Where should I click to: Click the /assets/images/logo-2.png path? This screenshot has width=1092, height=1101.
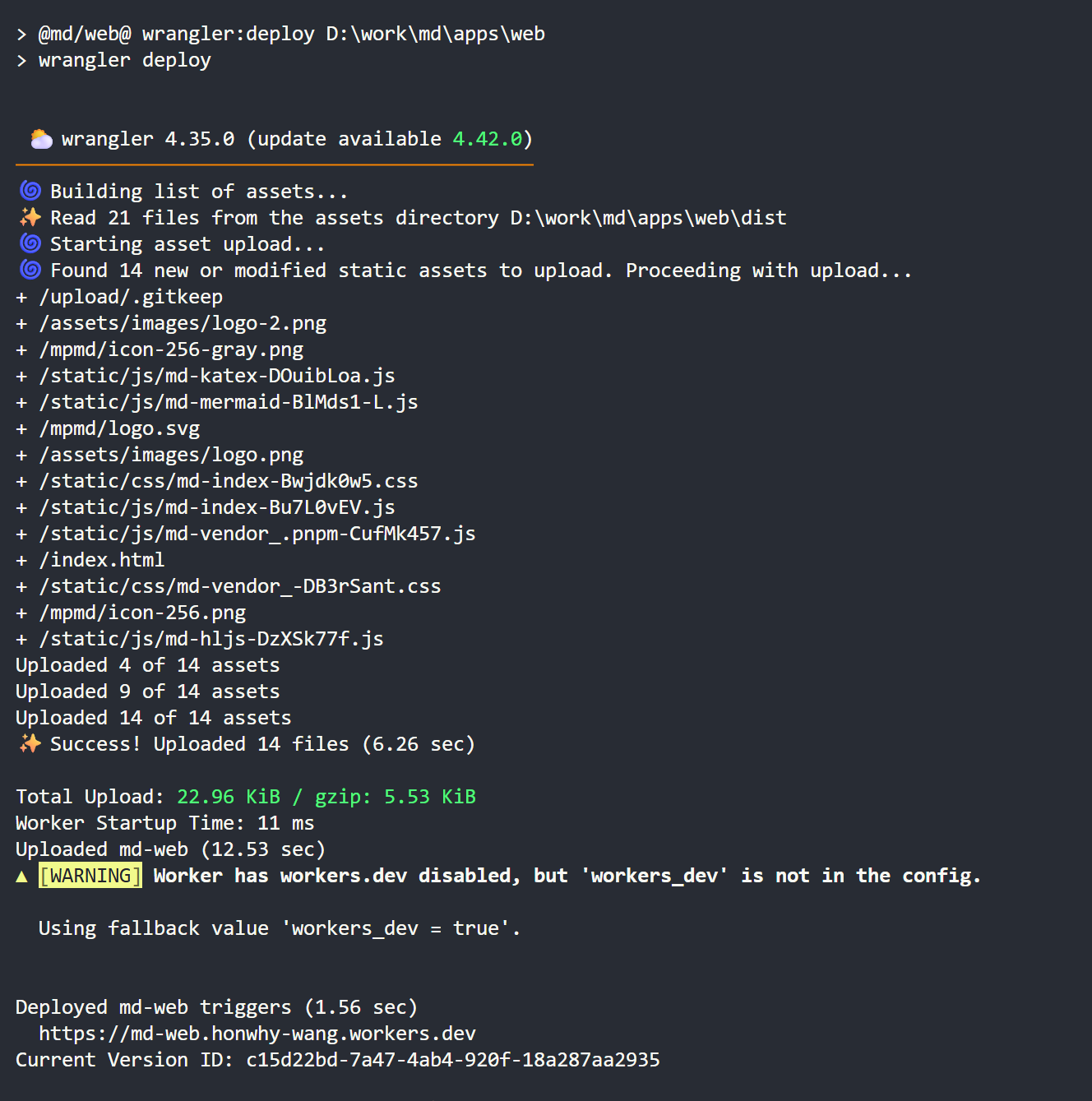pyautogui.click(x=183, y=323)
